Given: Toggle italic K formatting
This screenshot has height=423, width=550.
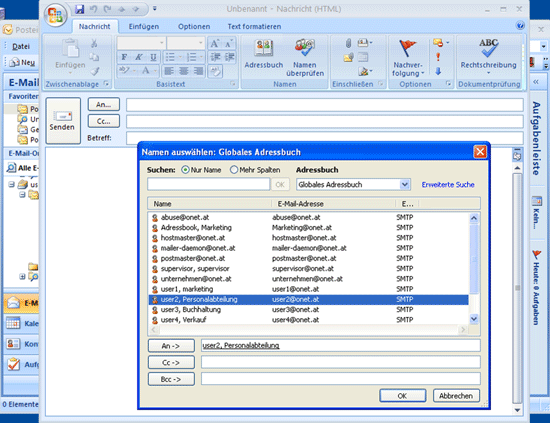Looking at the screenshot, I should [x=139, y=57].
